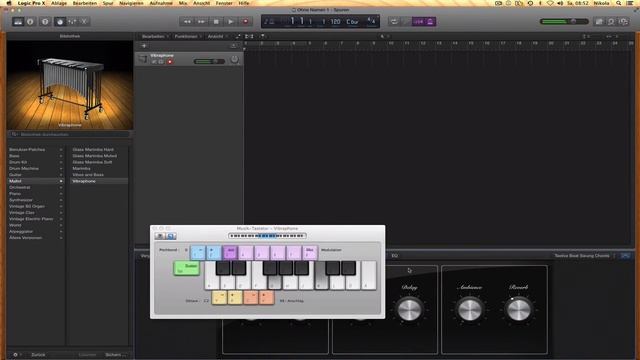
Task: Open the Mix menu
Action: [x=183, y=3]
